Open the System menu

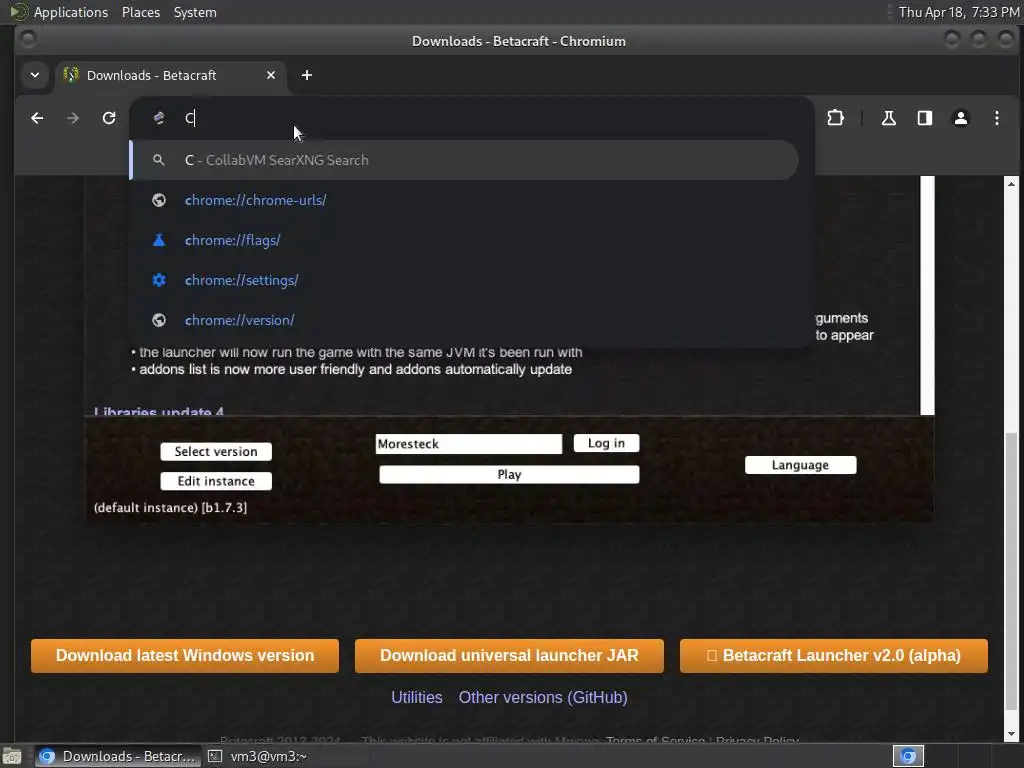click(195, 12)
